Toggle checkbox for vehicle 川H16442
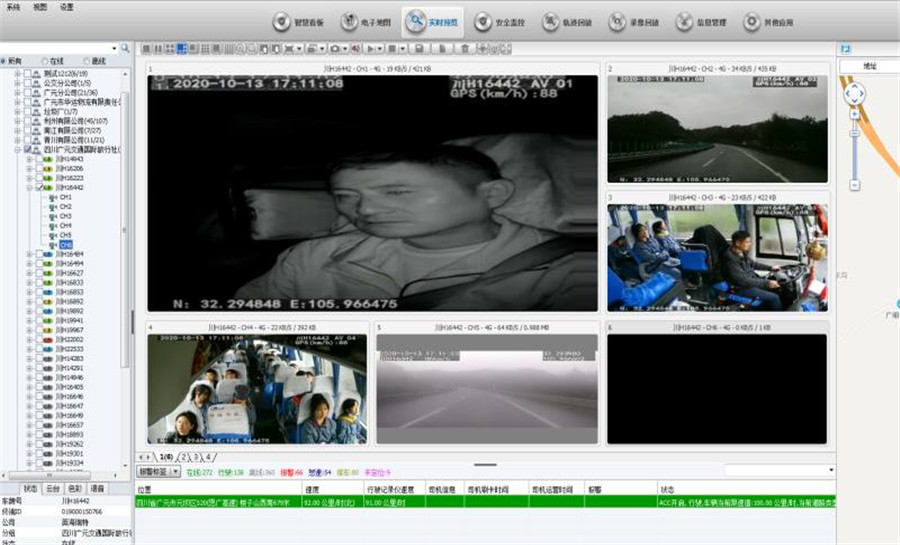Screen dimensions: 900x545 [x=39, y=187]
